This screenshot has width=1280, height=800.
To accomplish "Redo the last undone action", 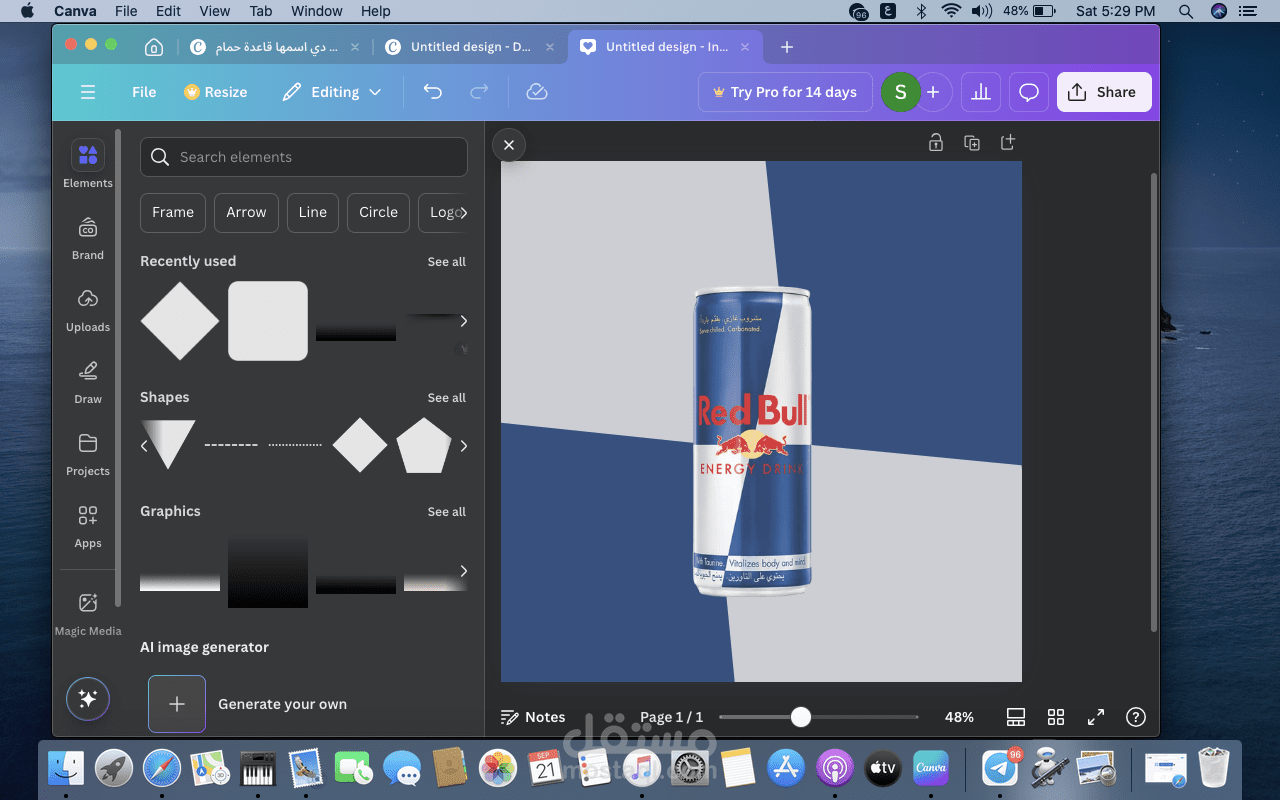I will [479, 92].
